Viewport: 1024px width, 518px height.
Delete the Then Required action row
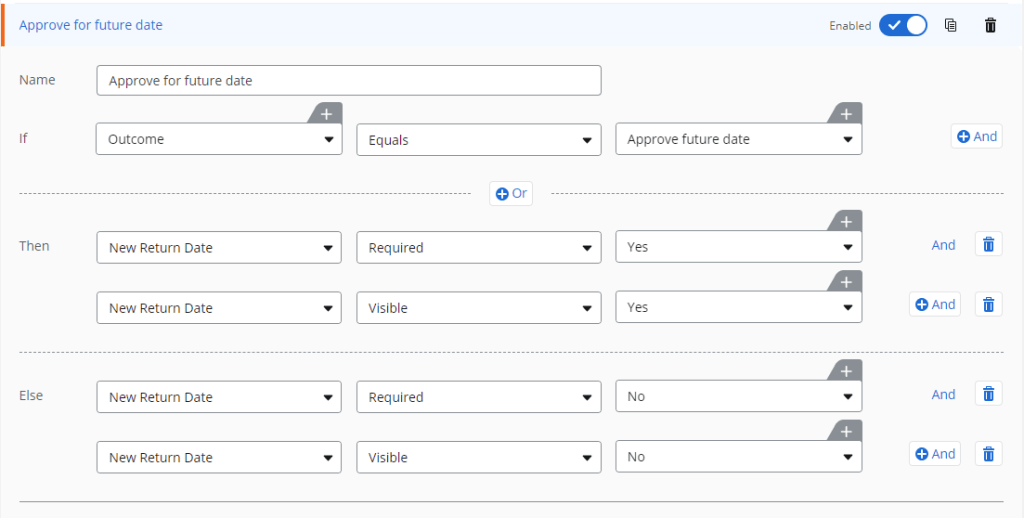(988, 245)
